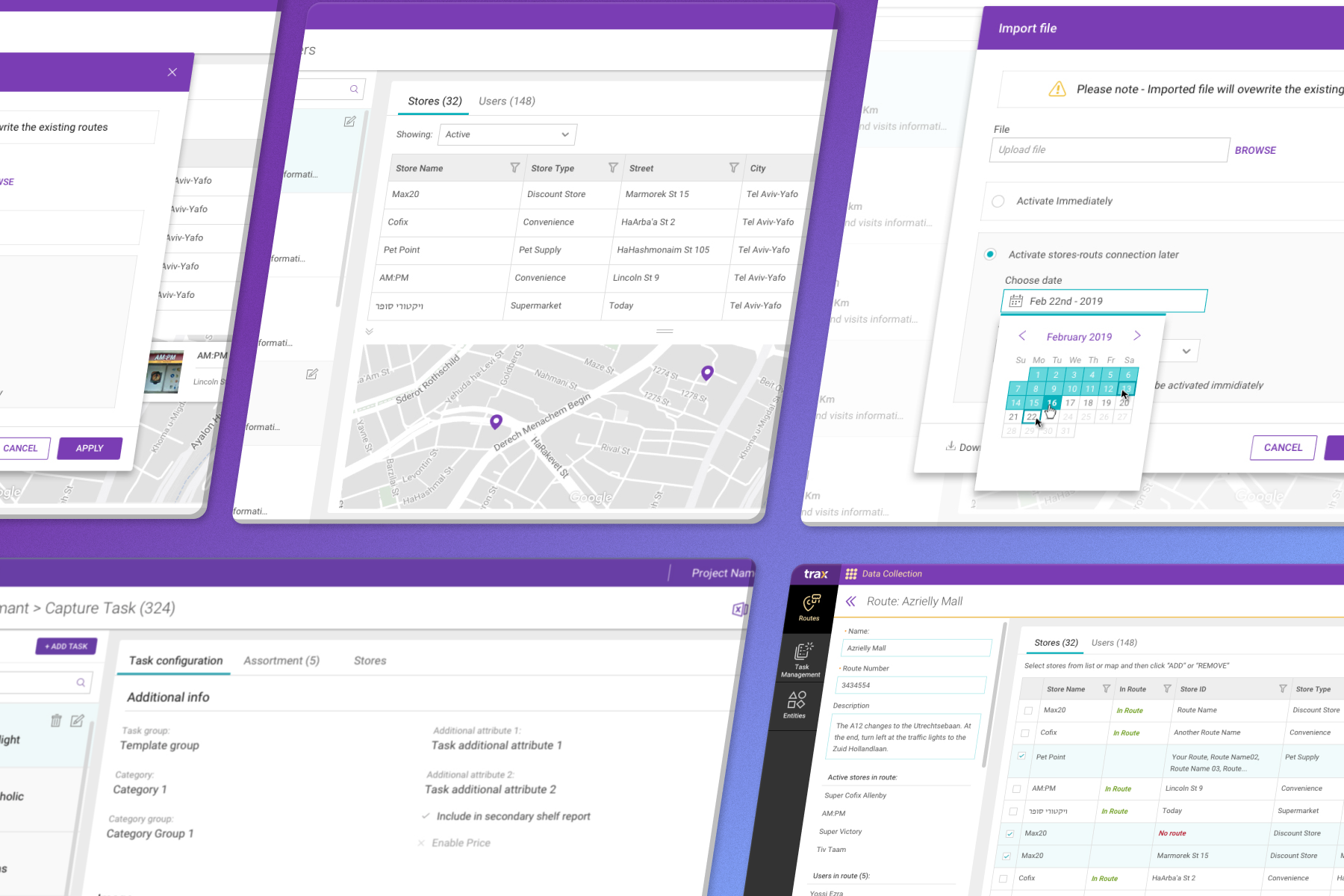Switch to the Assortment (5) tab

[281, 661]
